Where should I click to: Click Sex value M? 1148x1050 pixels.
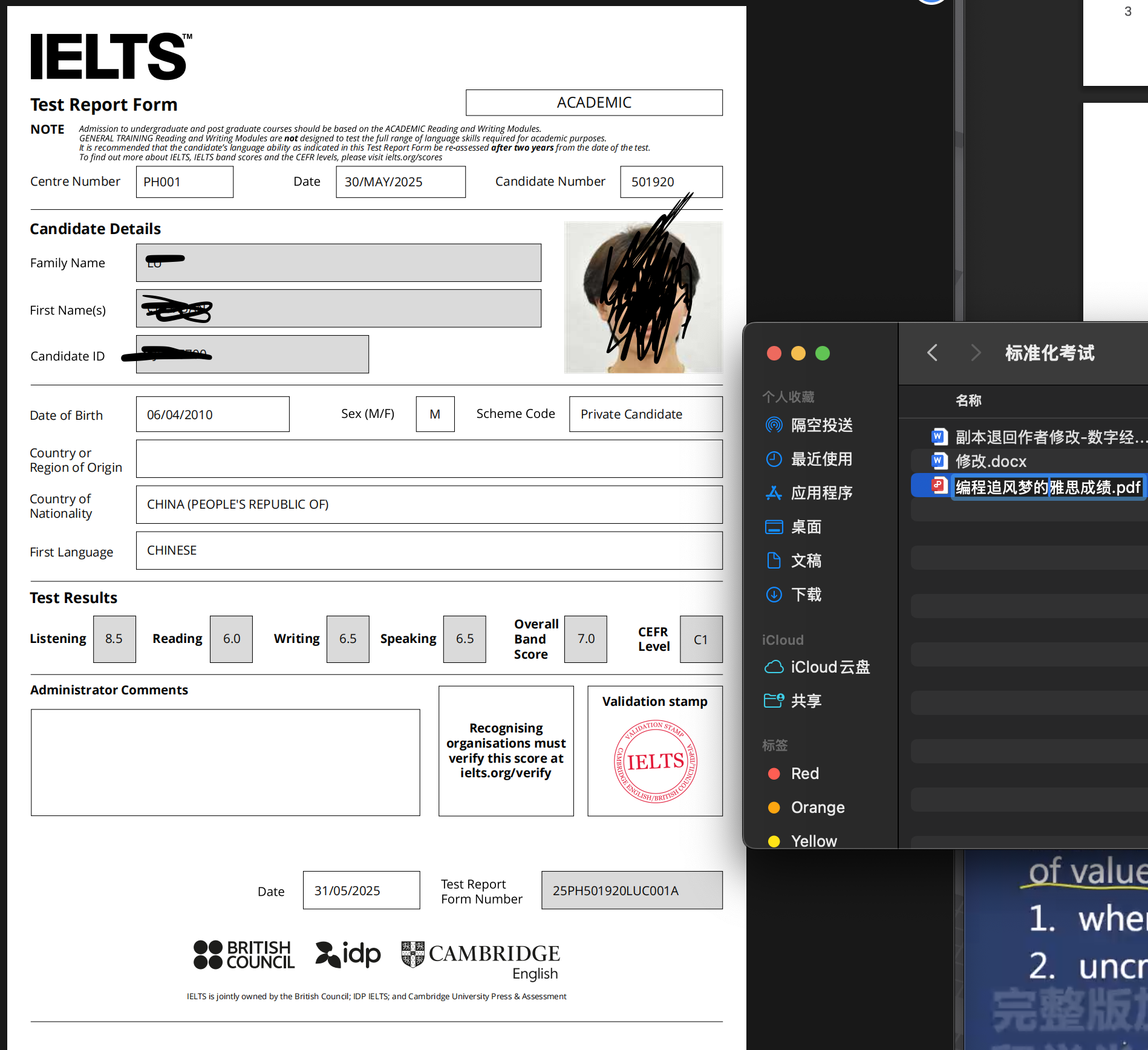tap(435, 414)
